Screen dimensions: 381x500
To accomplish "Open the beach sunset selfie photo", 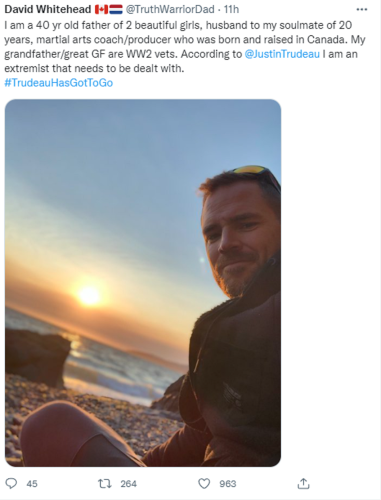I will tap(143, 283).
